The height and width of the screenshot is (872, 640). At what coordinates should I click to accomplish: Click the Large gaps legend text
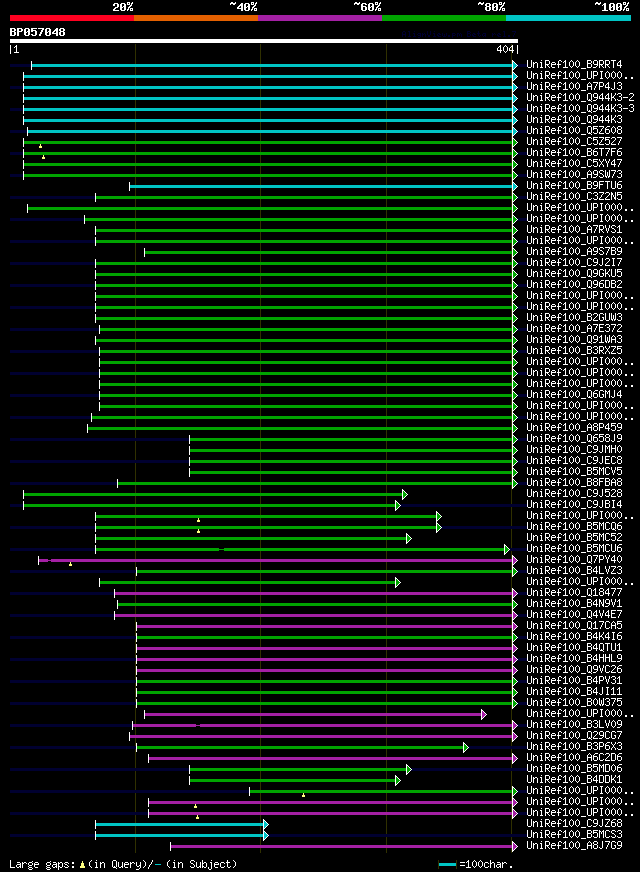point(123,865)
